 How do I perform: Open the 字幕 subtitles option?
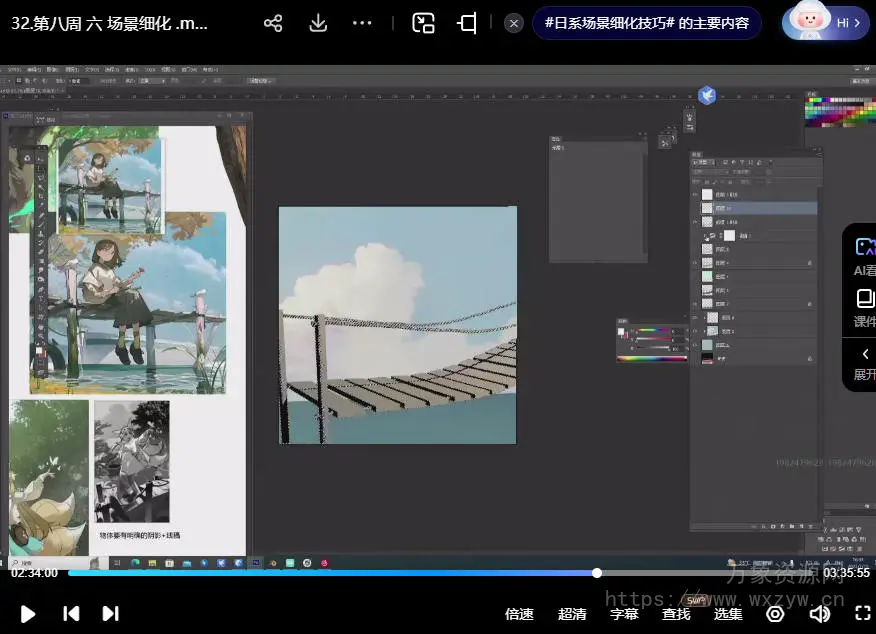(624, 613)
